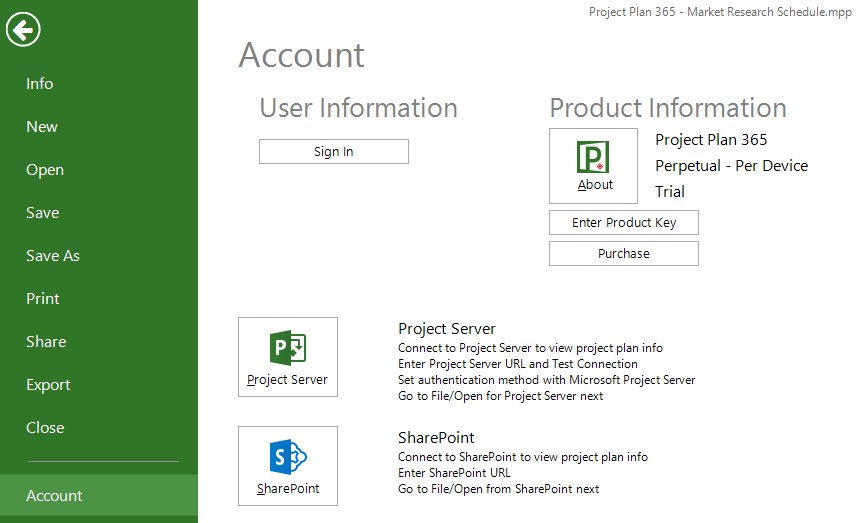The image size is (860, 523).
Task: Click the large 'Account' page title
Action: point(301,55)
